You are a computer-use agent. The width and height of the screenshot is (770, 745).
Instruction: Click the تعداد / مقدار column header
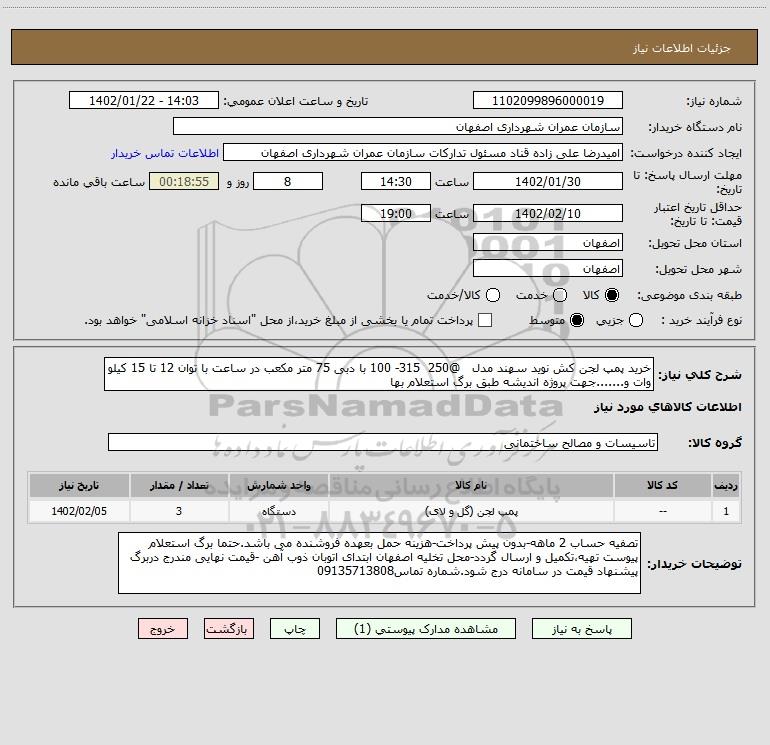coord(179,485)
